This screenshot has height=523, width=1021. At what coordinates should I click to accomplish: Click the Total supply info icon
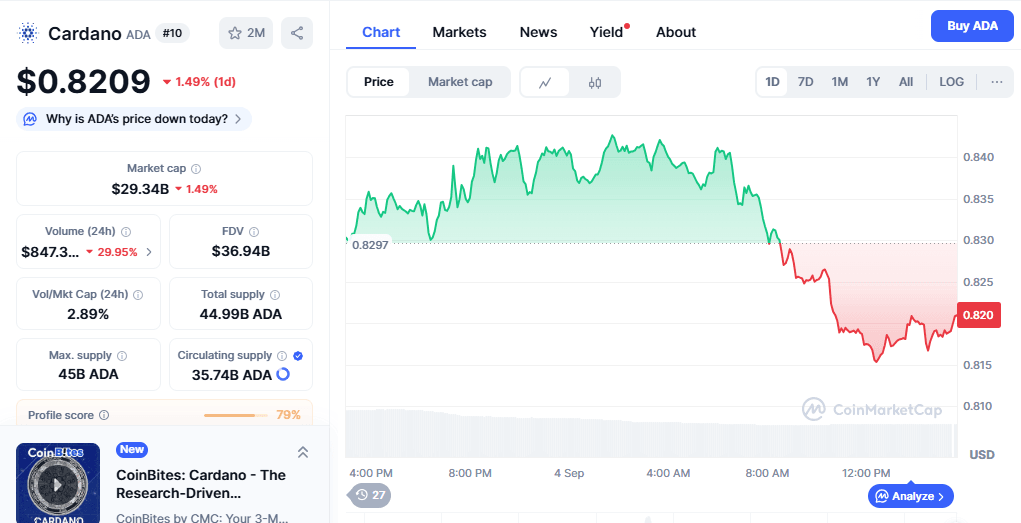coord(275,295)
